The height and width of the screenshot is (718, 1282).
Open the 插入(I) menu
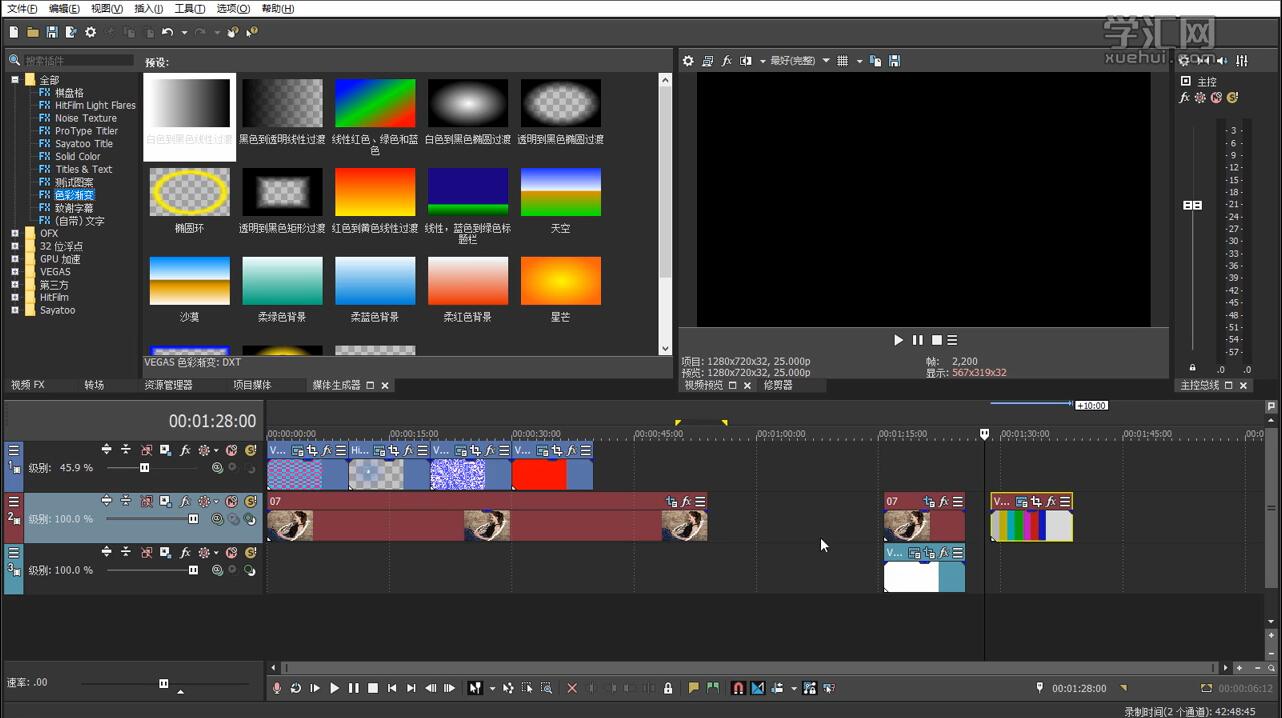(148, 8)
